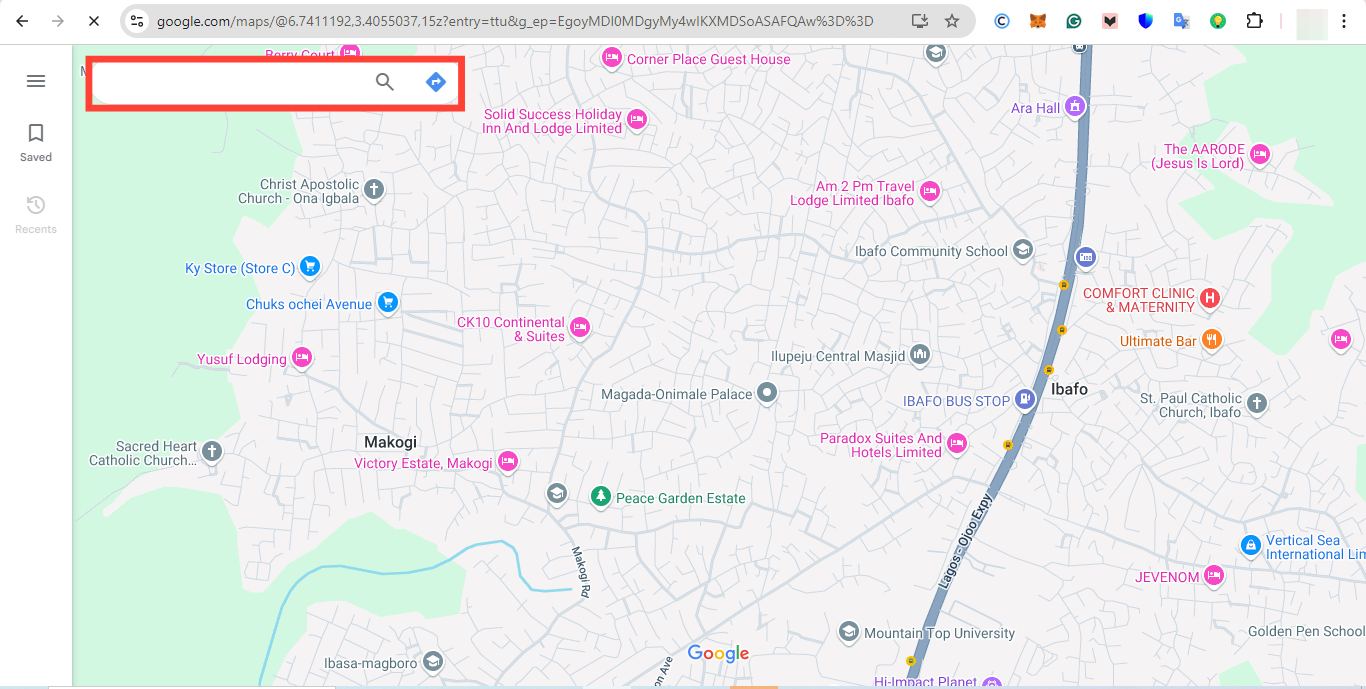
Task: Go back using the browser back arrow
Action: tap(22, 21)
